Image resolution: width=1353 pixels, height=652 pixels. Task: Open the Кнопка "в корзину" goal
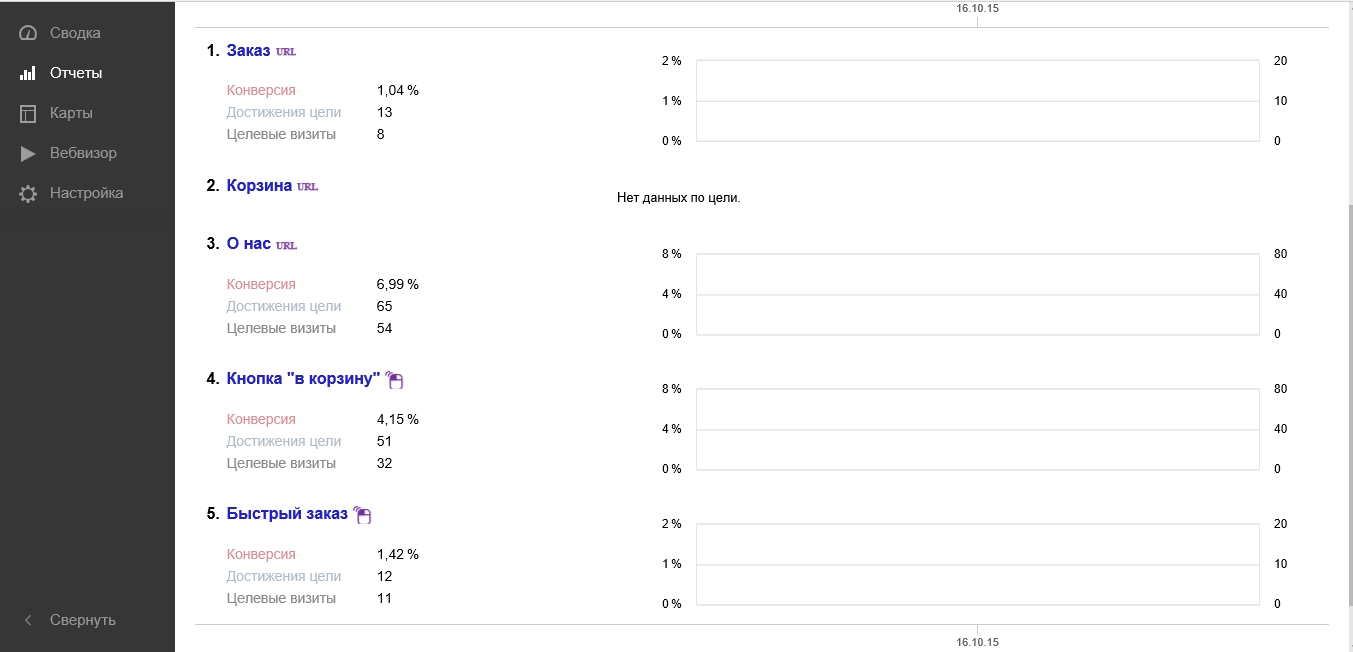304,378
